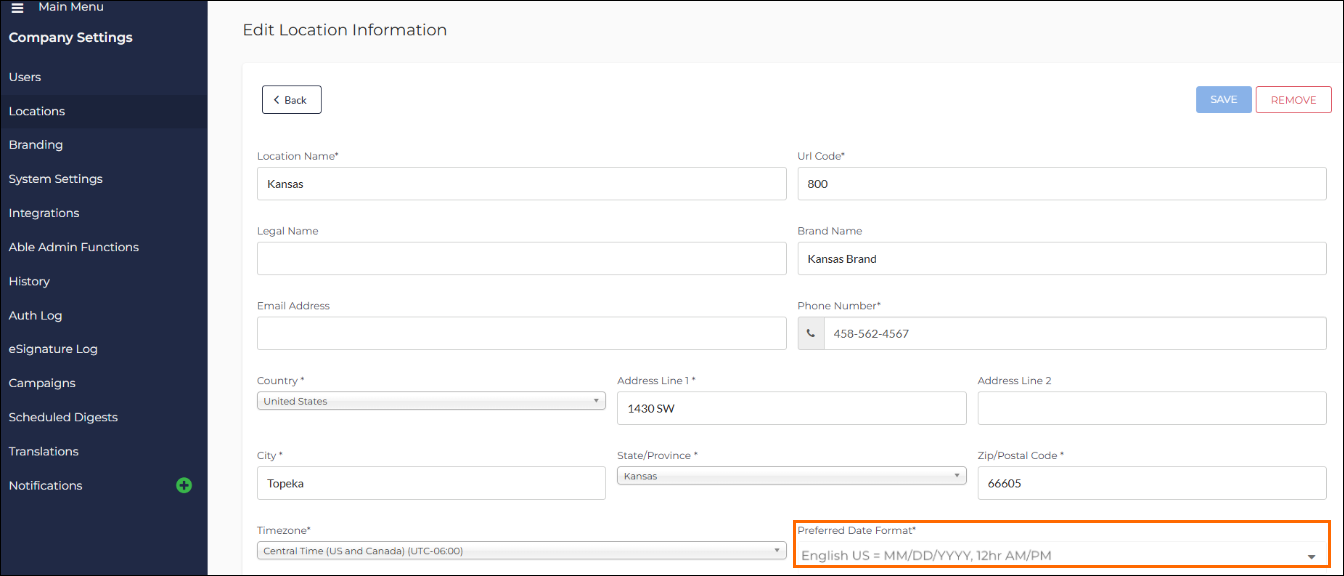Select eSignature Log in the sidebar
1344x576 pixels.
point(53,349)
